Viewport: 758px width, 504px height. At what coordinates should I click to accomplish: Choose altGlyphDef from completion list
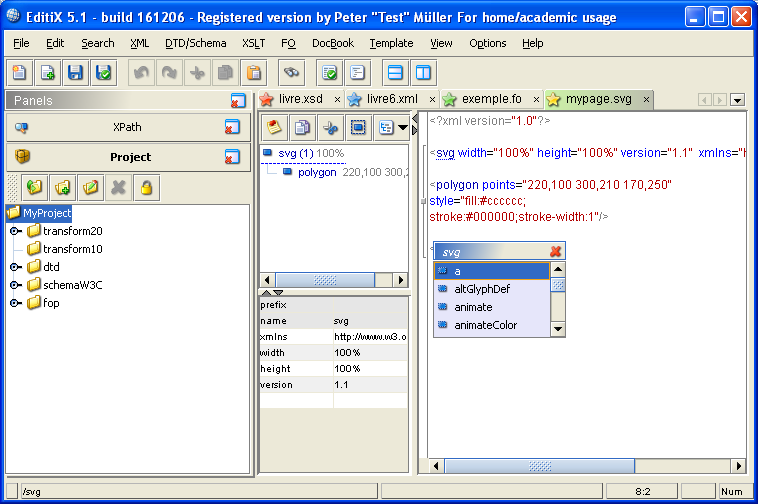[x=492, y=289]
